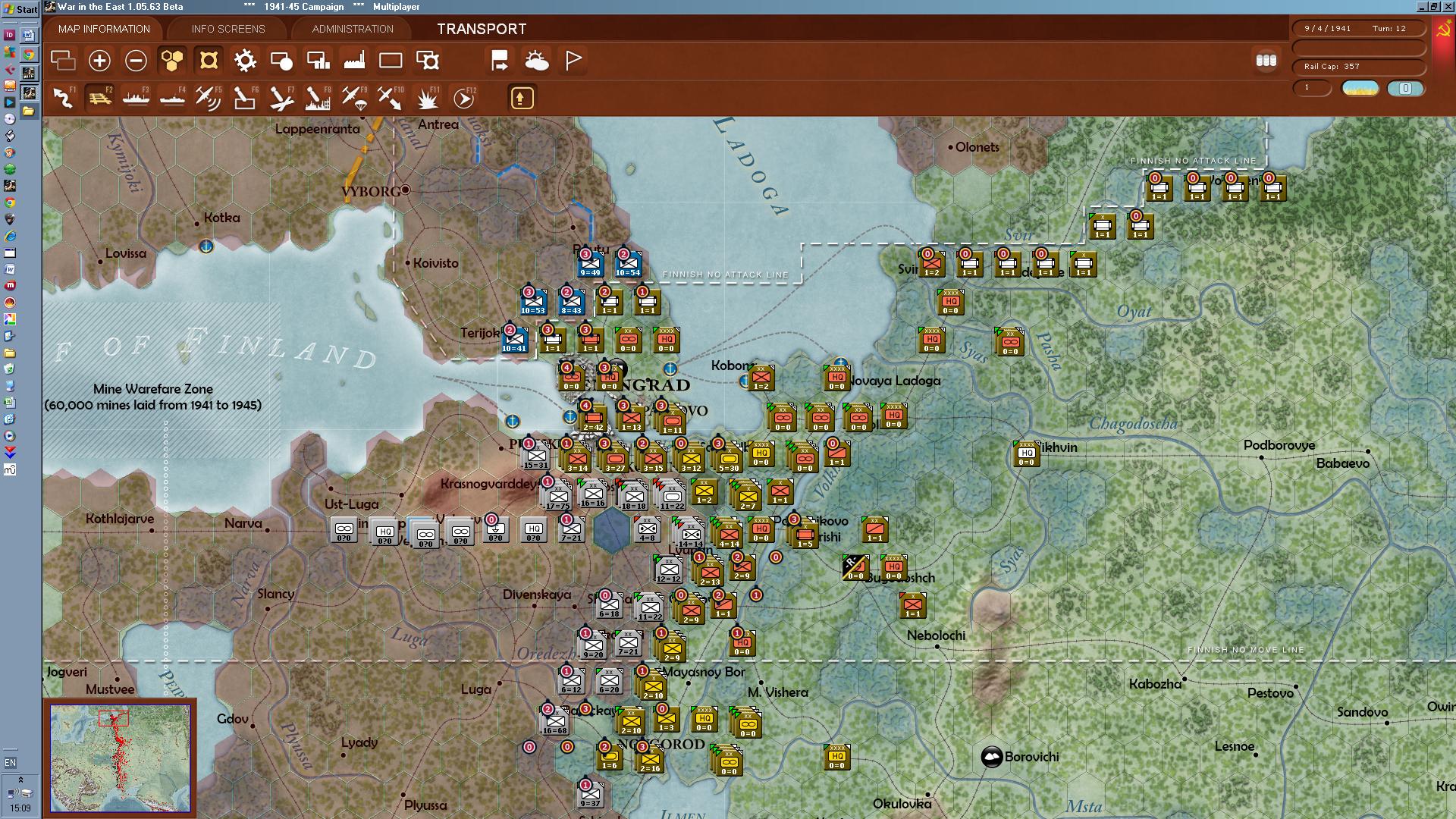This screenshot has height=819, width=1456.
Task: Toggle the white gear map overlay
Action: pyautogui.click(x=245, y=61)
